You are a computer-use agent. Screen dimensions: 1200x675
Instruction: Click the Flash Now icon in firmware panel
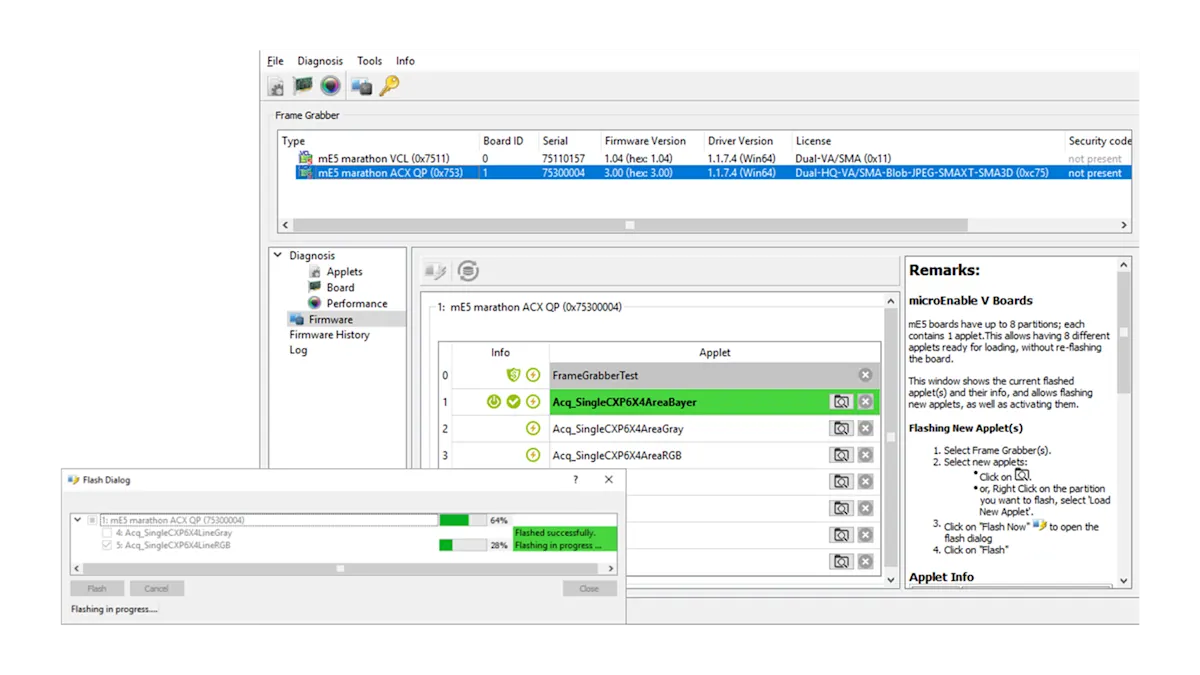click(436, 271)
